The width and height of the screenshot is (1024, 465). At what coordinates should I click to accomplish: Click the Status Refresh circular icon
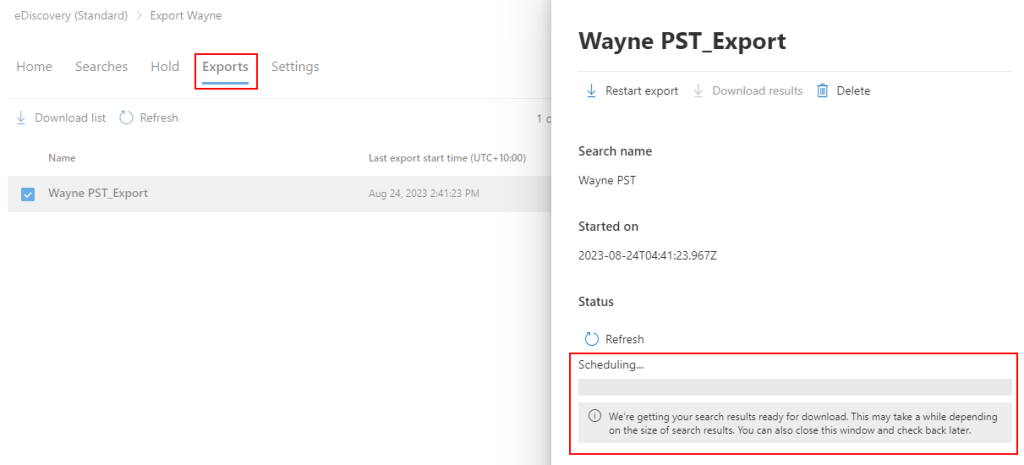[591, 339]
